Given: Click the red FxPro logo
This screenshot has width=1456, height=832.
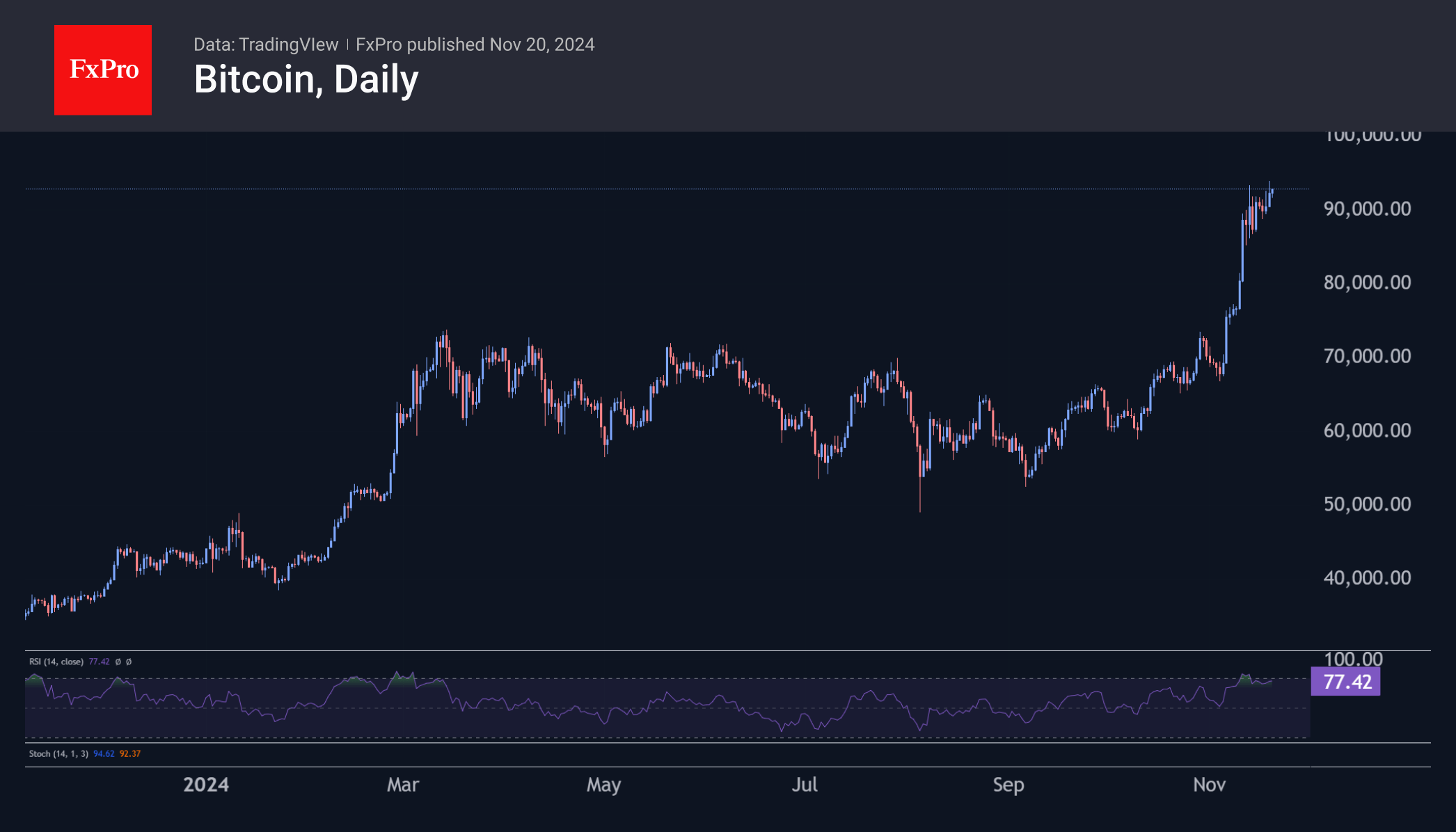Looking at the screenshot, I should click(x=103, y=70).
